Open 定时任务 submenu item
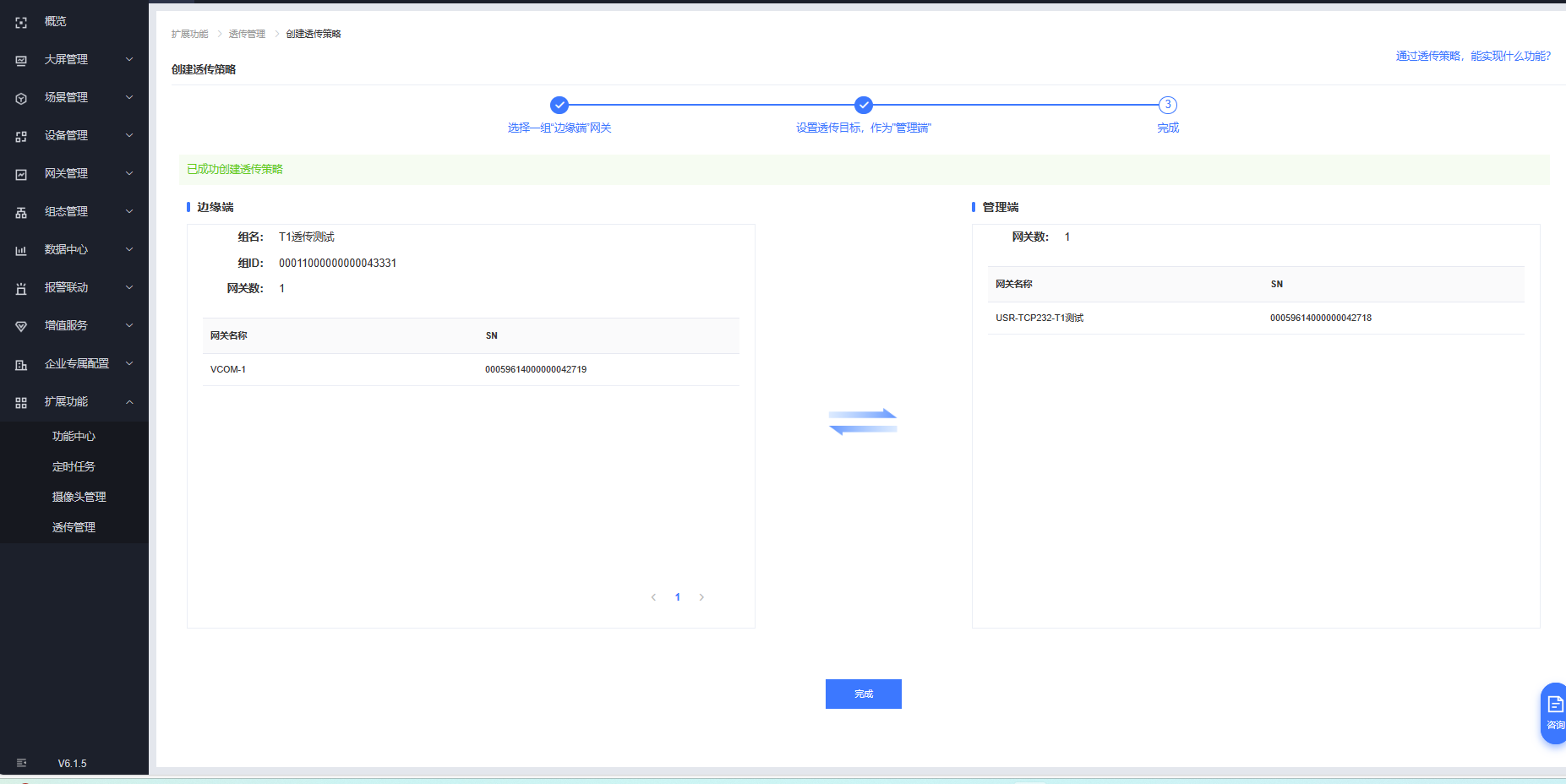Screen dimensions: 1566x784 coord(74,466)
